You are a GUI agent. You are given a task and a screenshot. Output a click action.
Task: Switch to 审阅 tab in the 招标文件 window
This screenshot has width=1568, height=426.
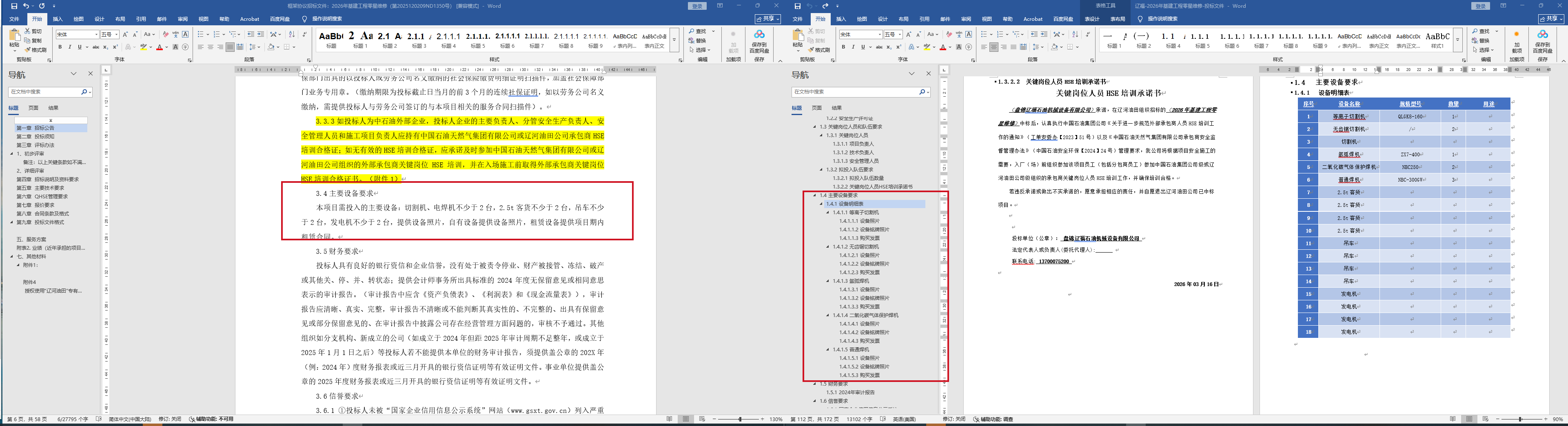click(183, 19)
